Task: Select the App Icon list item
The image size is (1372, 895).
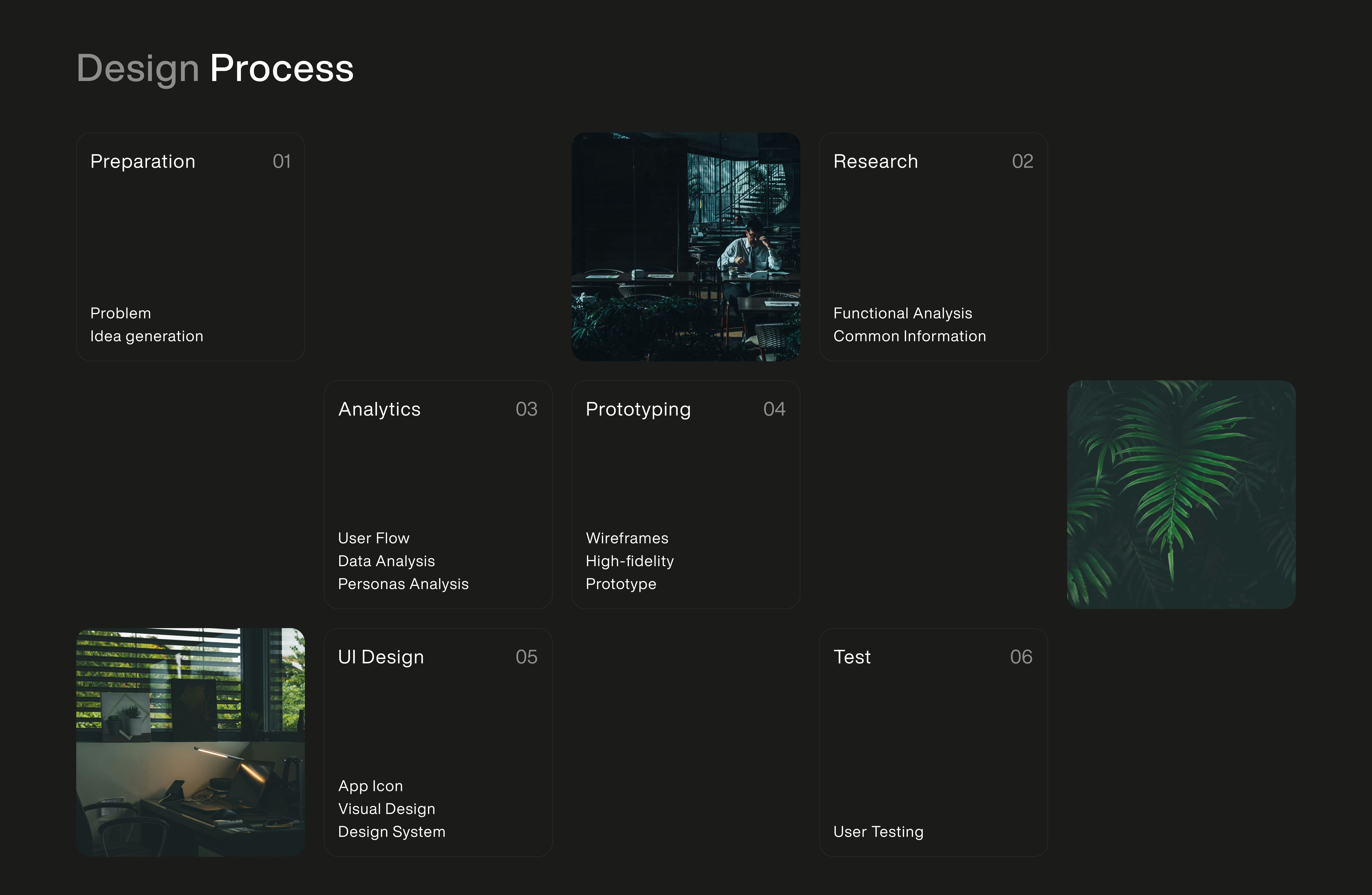Action: click(x=370, y=786)
